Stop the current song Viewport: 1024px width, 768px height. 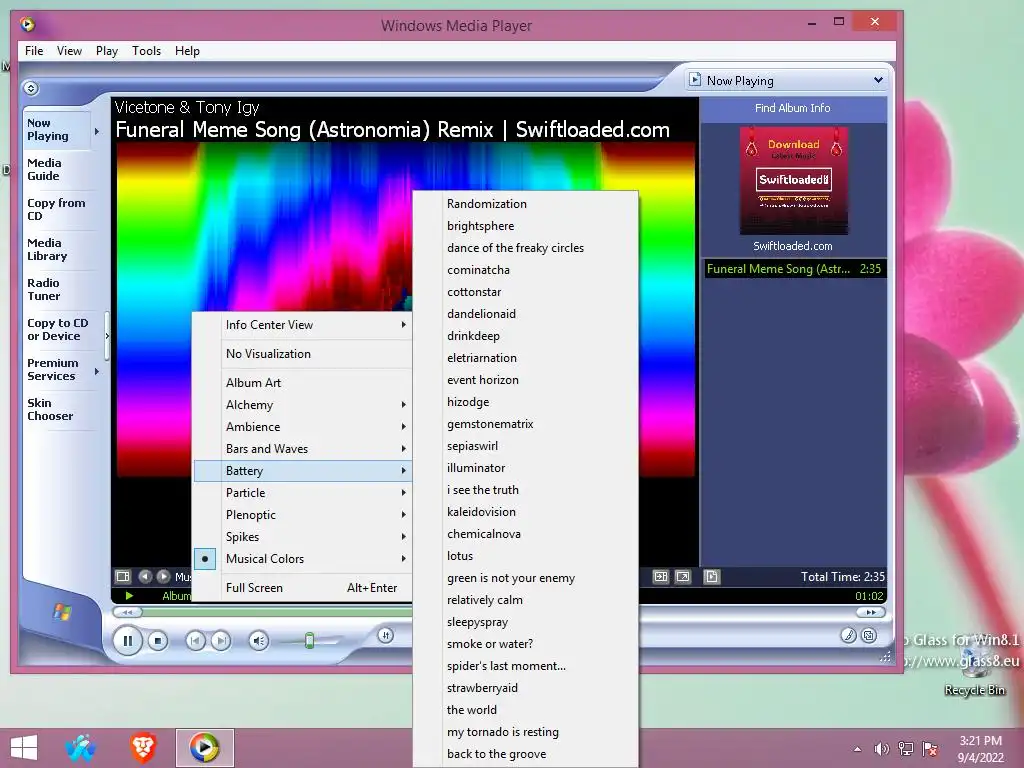[157, 641]
